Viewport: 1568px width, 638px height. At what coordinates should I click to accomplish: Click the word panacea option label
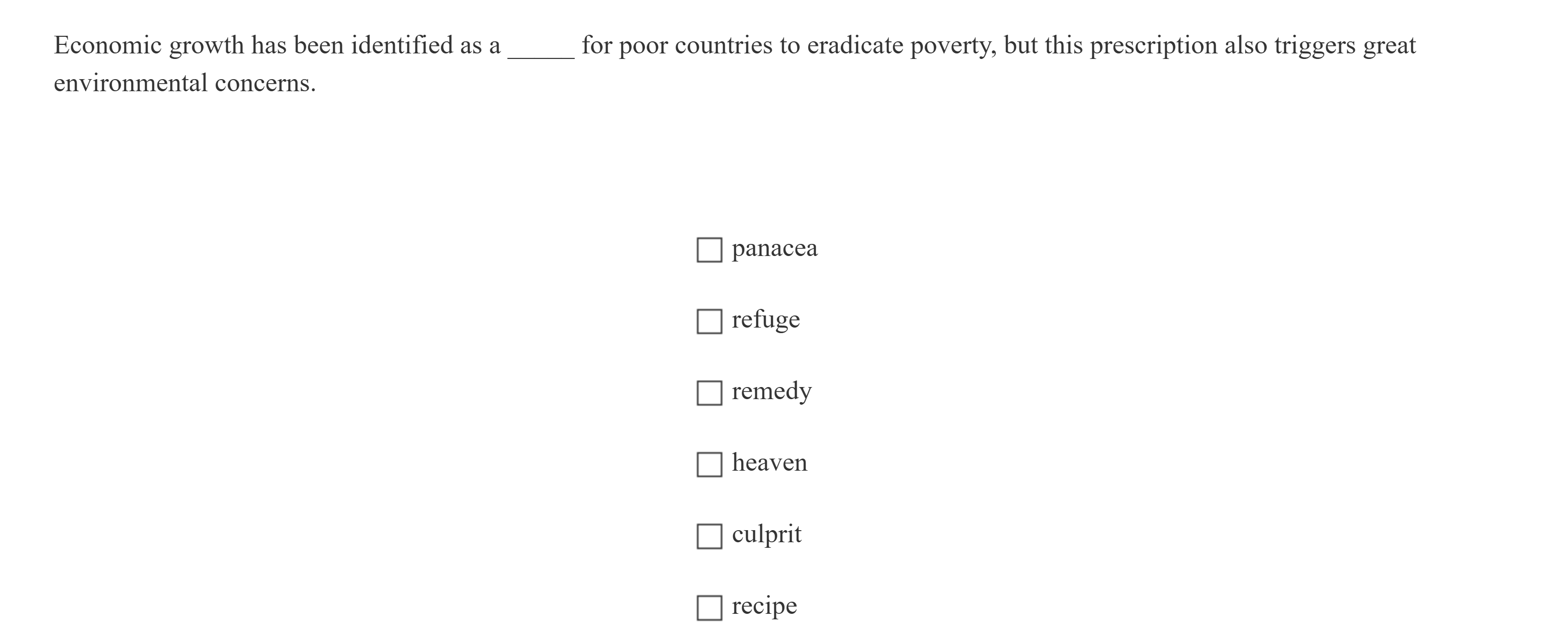pyautogui.click(x=774, y=248)
